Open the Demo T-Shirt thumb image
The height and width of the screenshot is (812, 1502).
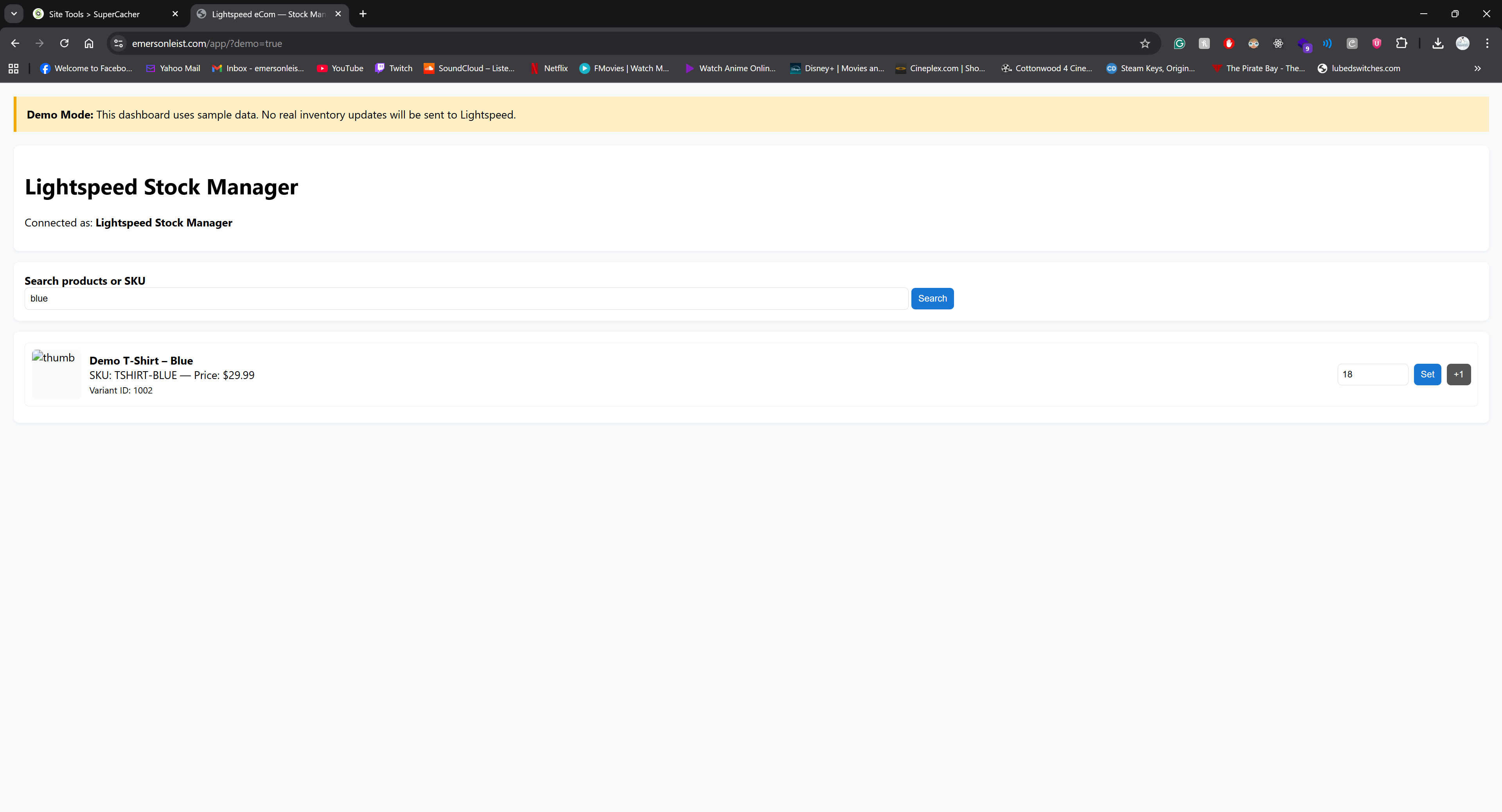click(56, 374)
